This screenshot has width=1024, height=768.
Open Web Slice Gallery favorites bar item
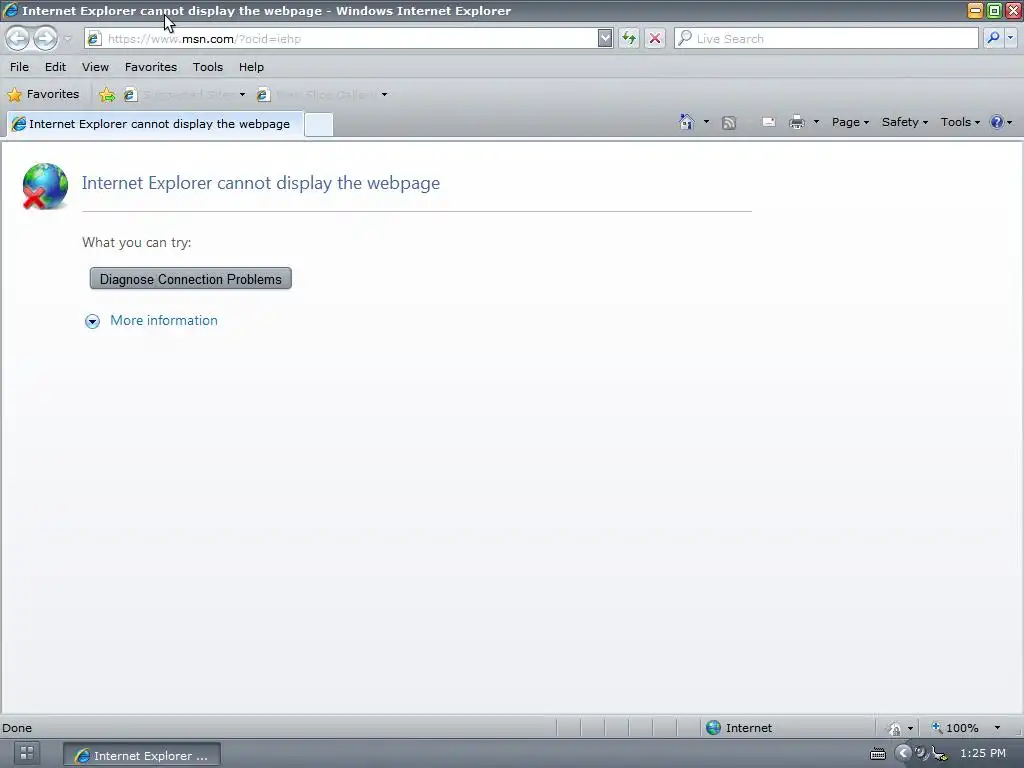tap(317, 95)
